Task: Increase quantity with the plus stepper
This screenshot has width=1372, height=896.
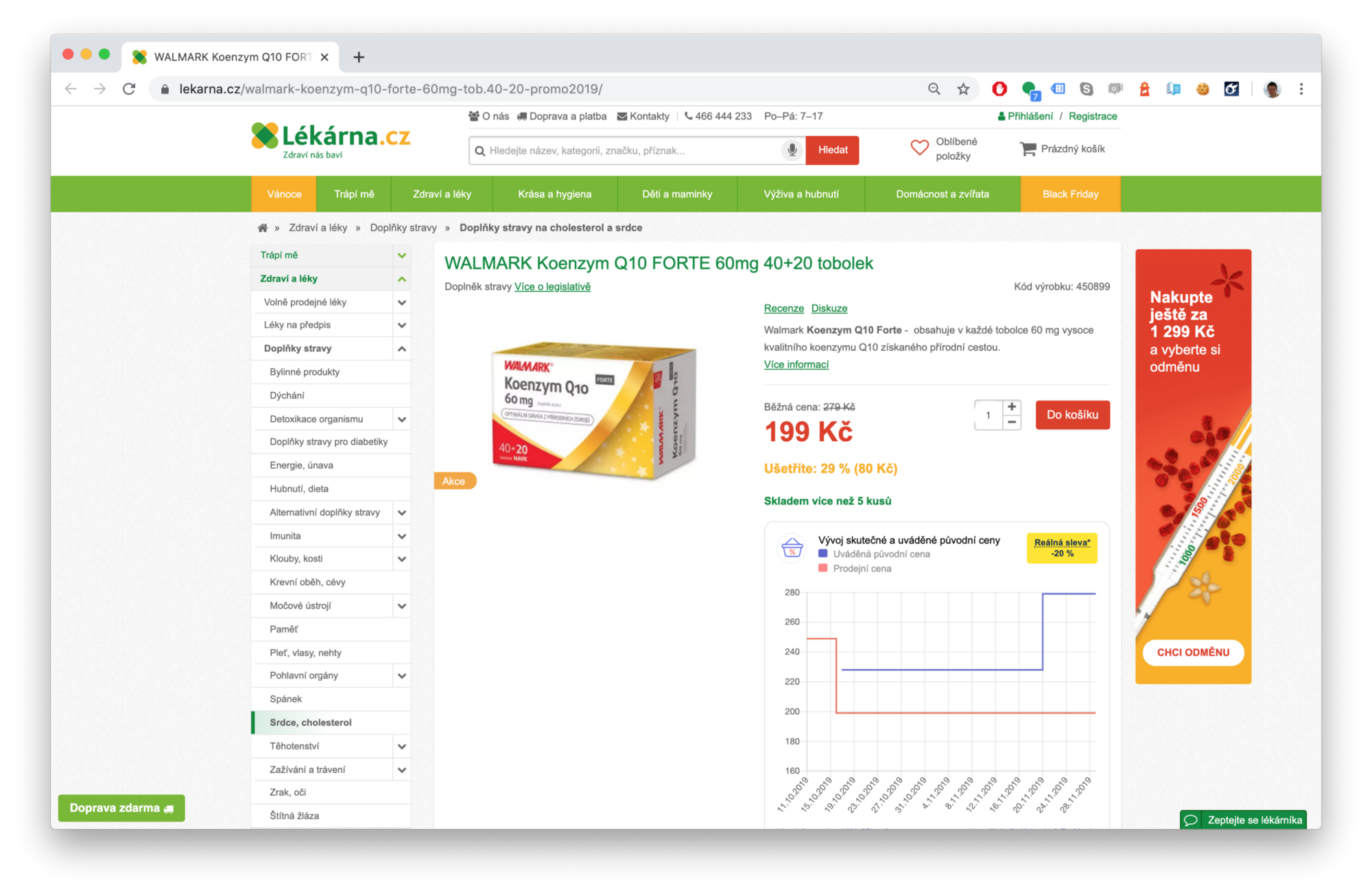Action: (x=1011, y=405)
